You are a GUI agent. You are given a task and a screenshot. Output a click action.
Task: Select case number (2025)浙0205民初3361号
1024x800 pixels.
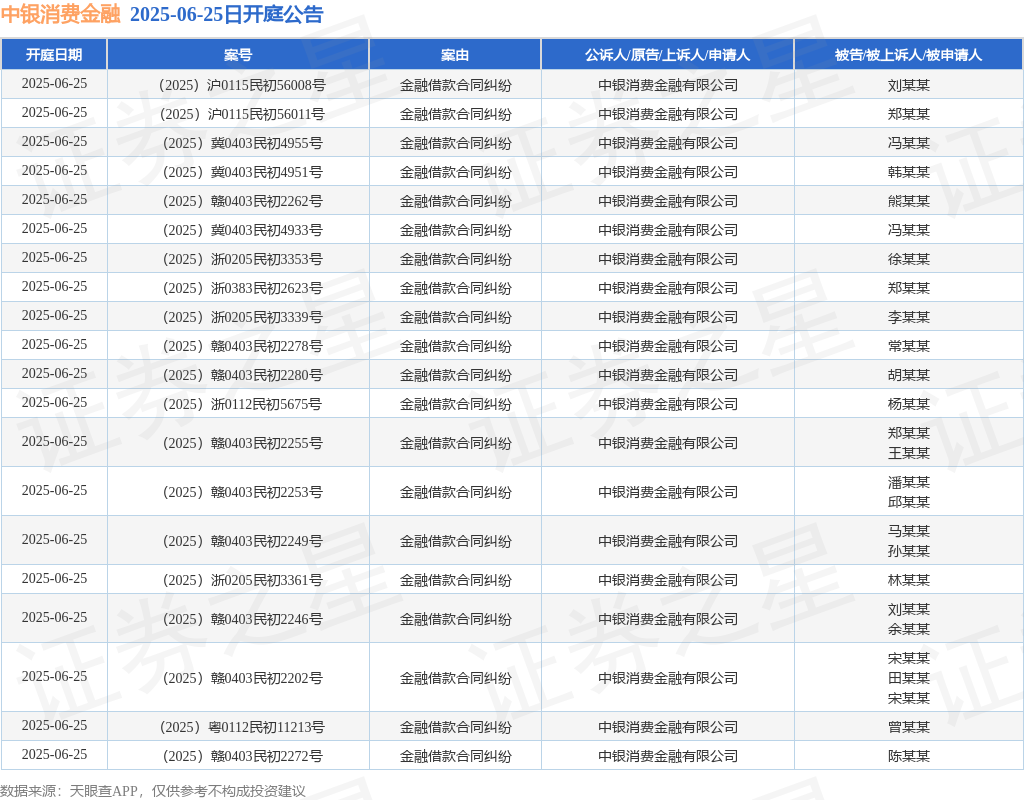pyautogui.click(x=242, y=580)
